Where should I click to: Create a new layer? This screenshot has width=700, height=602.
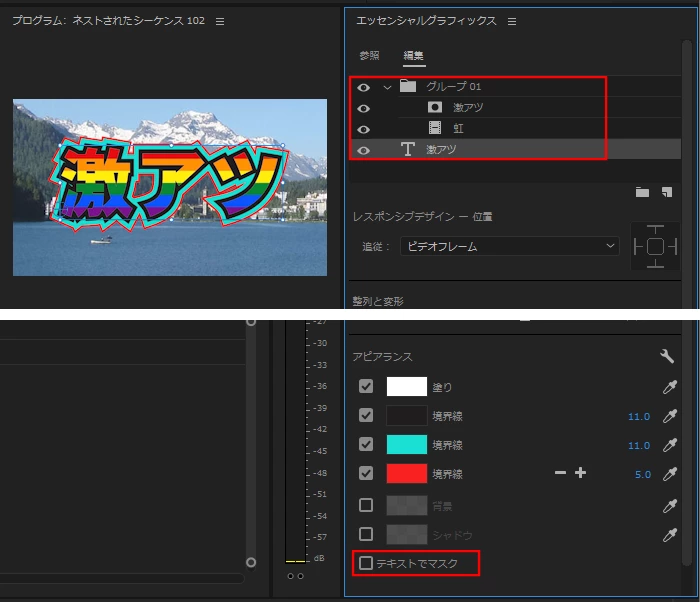click(667, 192)
